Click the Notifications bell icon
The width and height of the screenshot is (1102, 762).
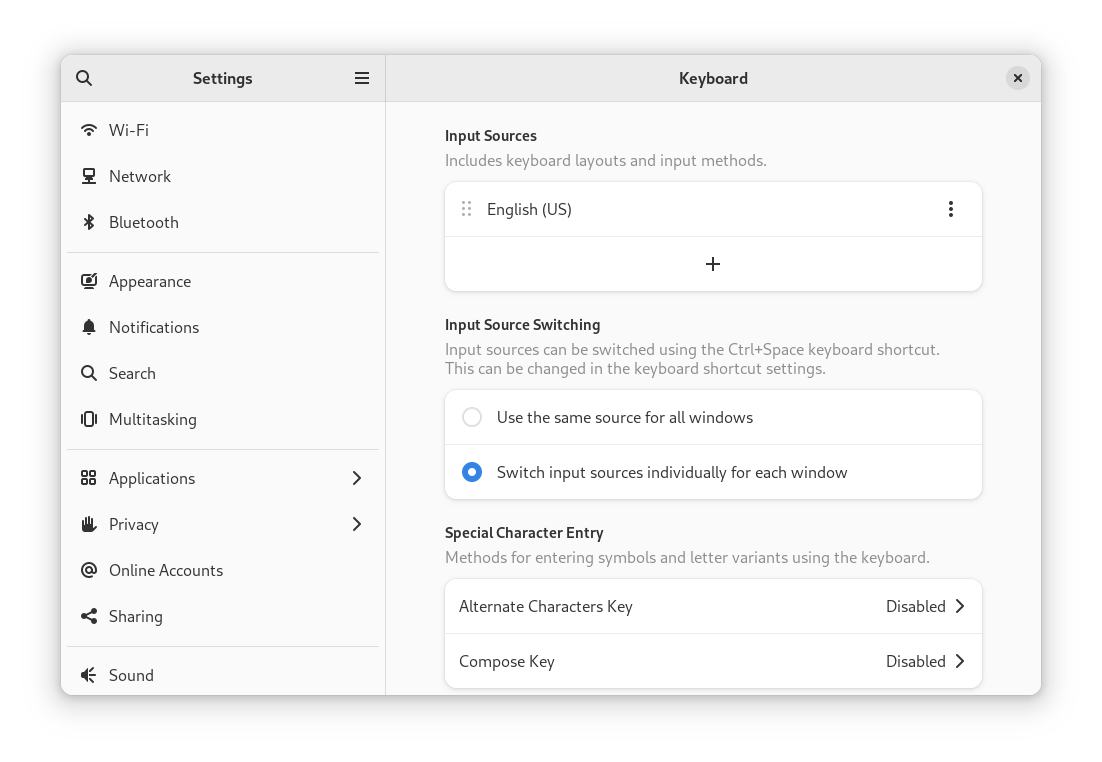pos(89,327)
